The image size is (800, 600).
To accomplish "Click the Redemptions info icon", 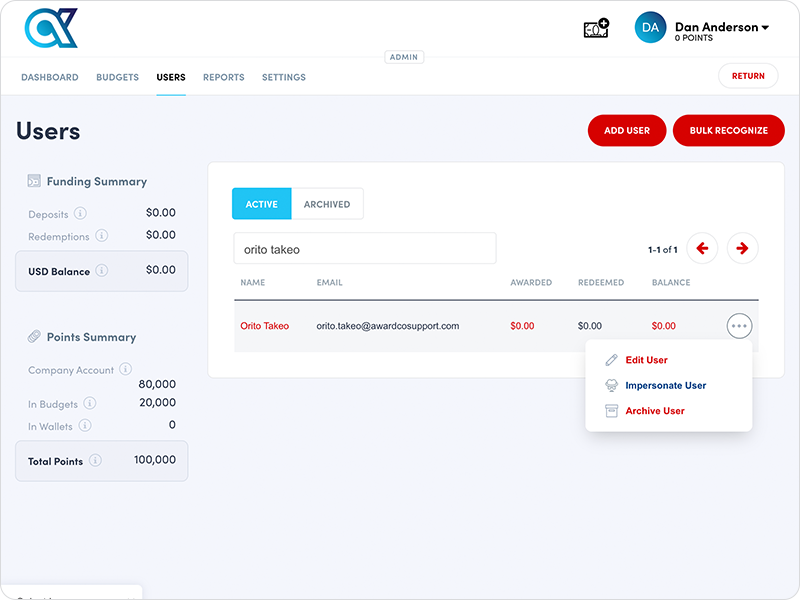I will point(101,236).
